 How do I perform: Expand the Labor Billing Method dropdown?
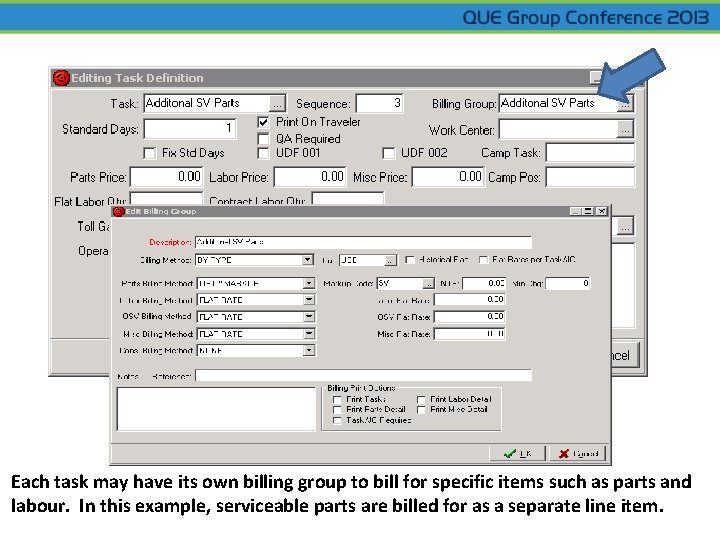(309, 300)
